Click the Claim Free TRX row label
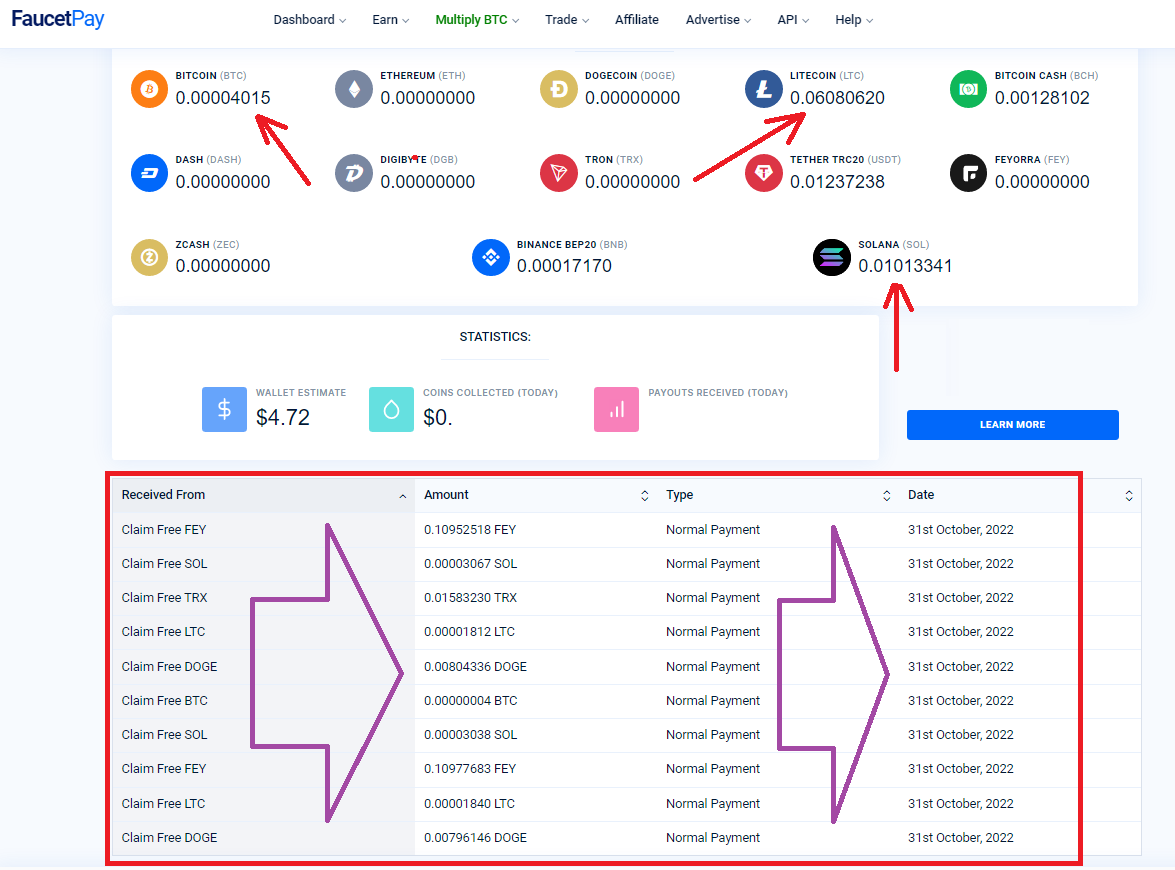 coord(164,597)
